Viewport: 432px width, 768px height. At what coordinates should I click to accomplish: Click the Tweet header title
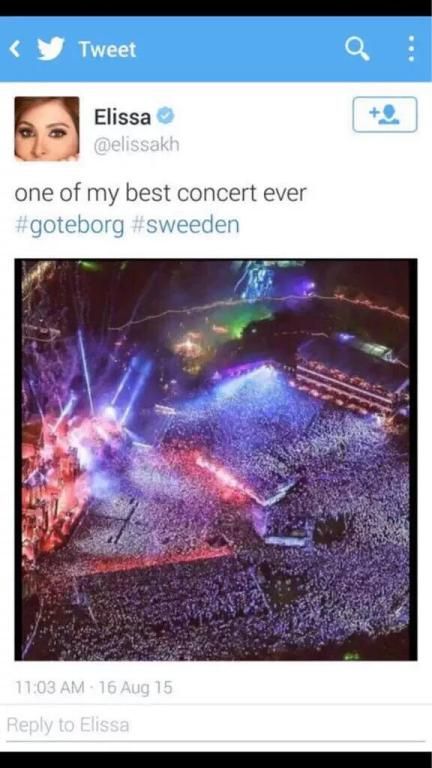pos(108,49)
